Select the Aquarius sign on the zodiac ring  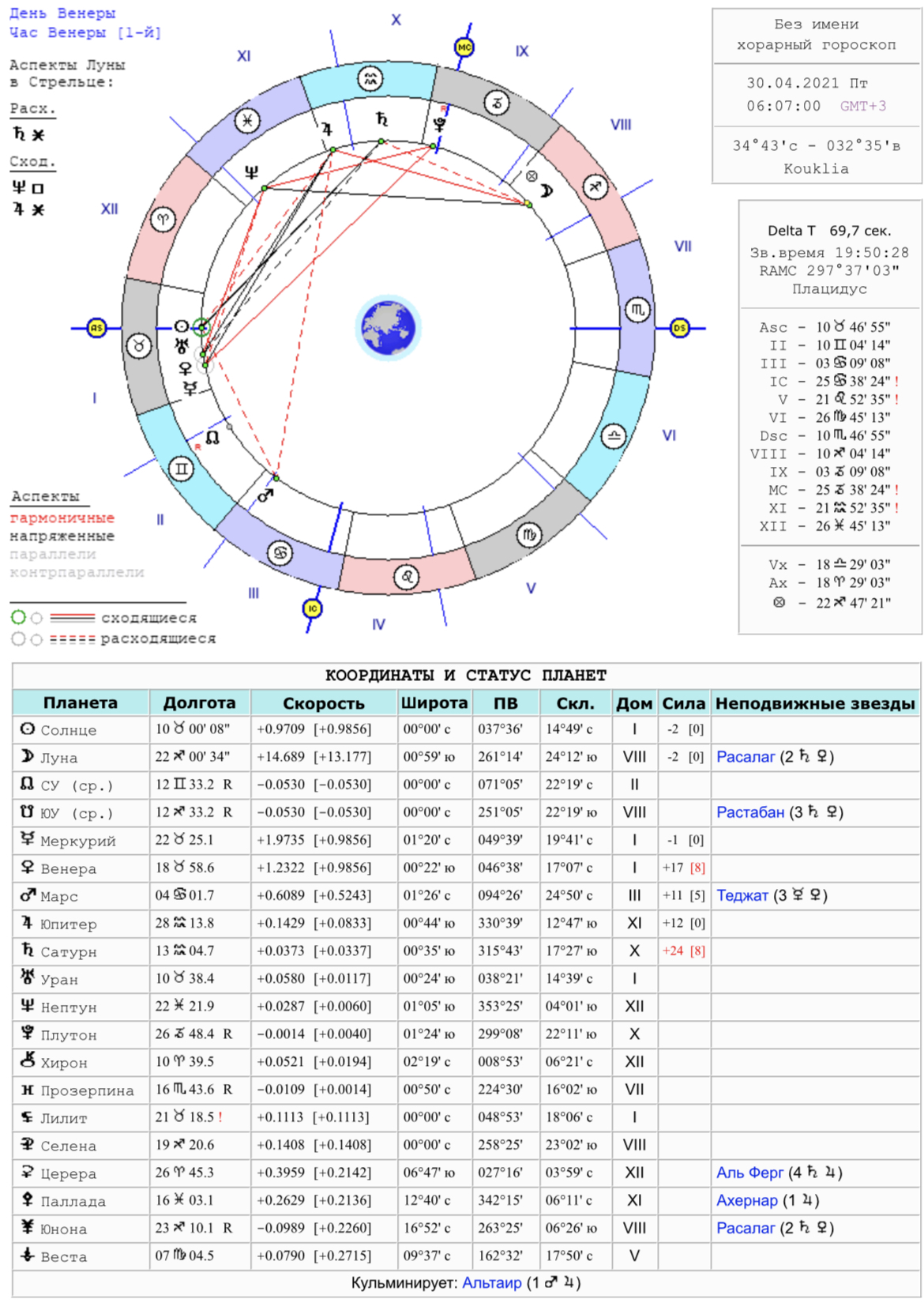[370, 78]
